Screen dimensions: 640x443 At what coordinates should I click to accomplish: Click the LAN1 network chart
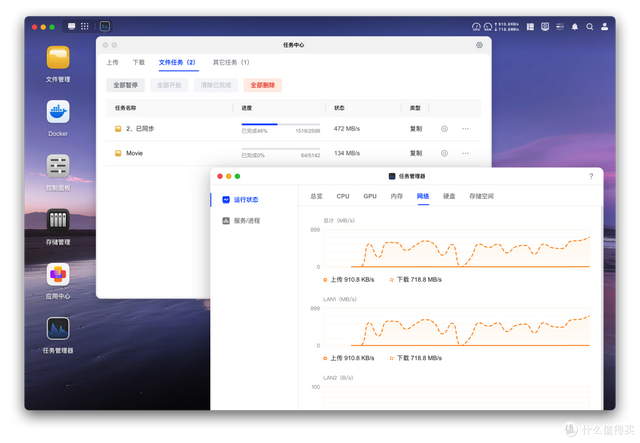point(456,327)
